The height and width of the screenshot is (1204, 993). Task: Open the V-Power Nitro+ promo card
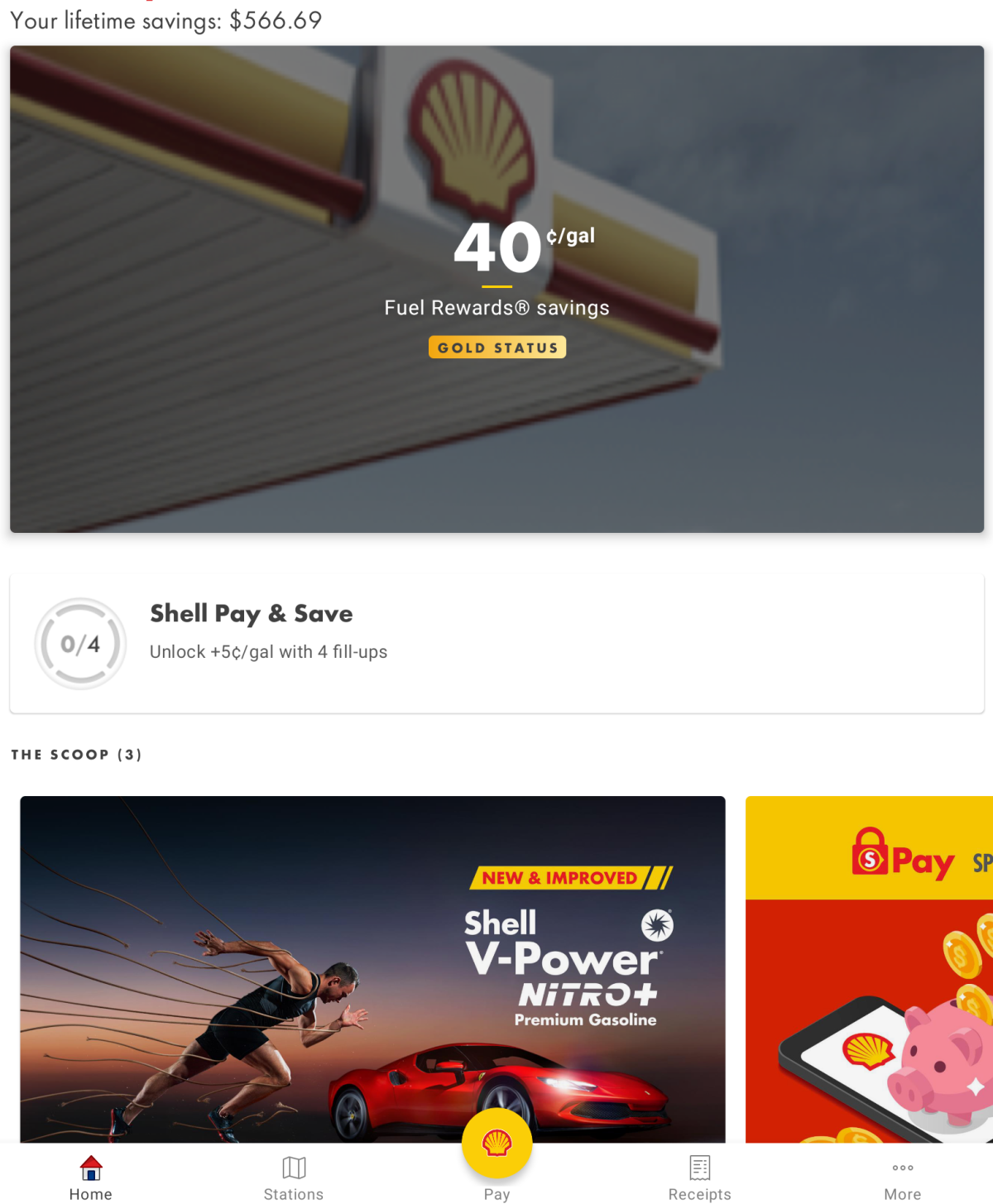(372, 969)
